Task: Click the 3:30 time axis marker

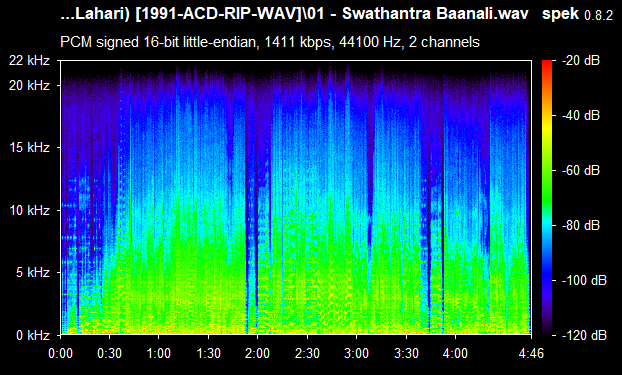Action: 406,353
